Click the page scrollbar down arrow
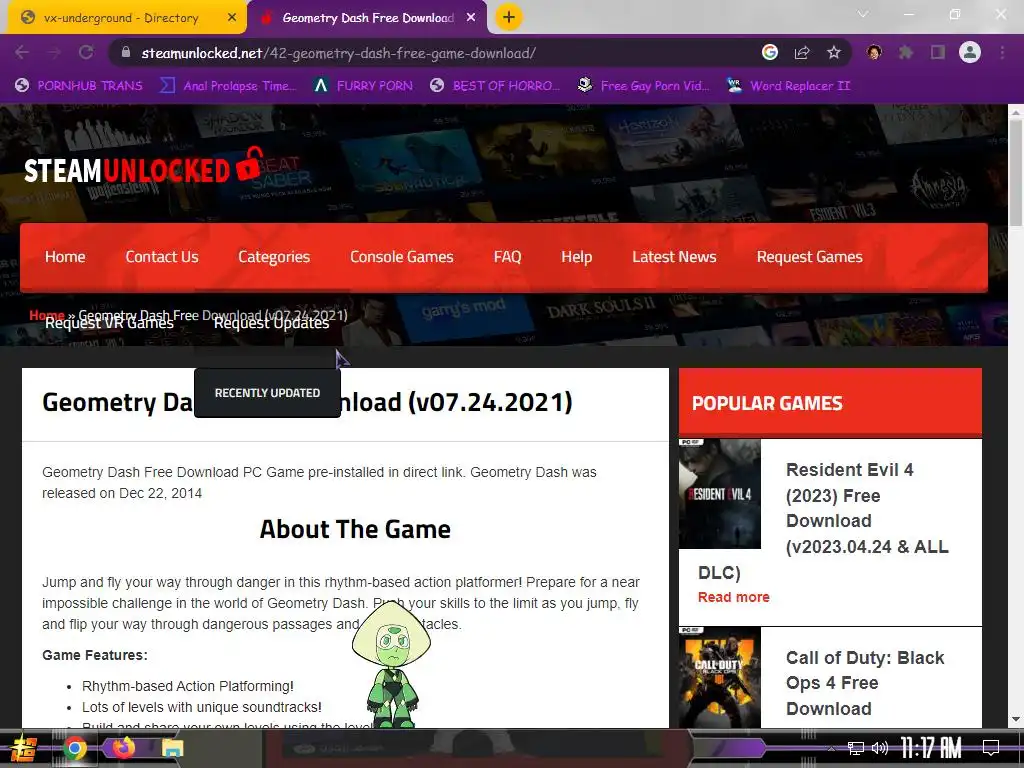The height and width of the screenshot is (768, 1024). (x=1016, y=720)
